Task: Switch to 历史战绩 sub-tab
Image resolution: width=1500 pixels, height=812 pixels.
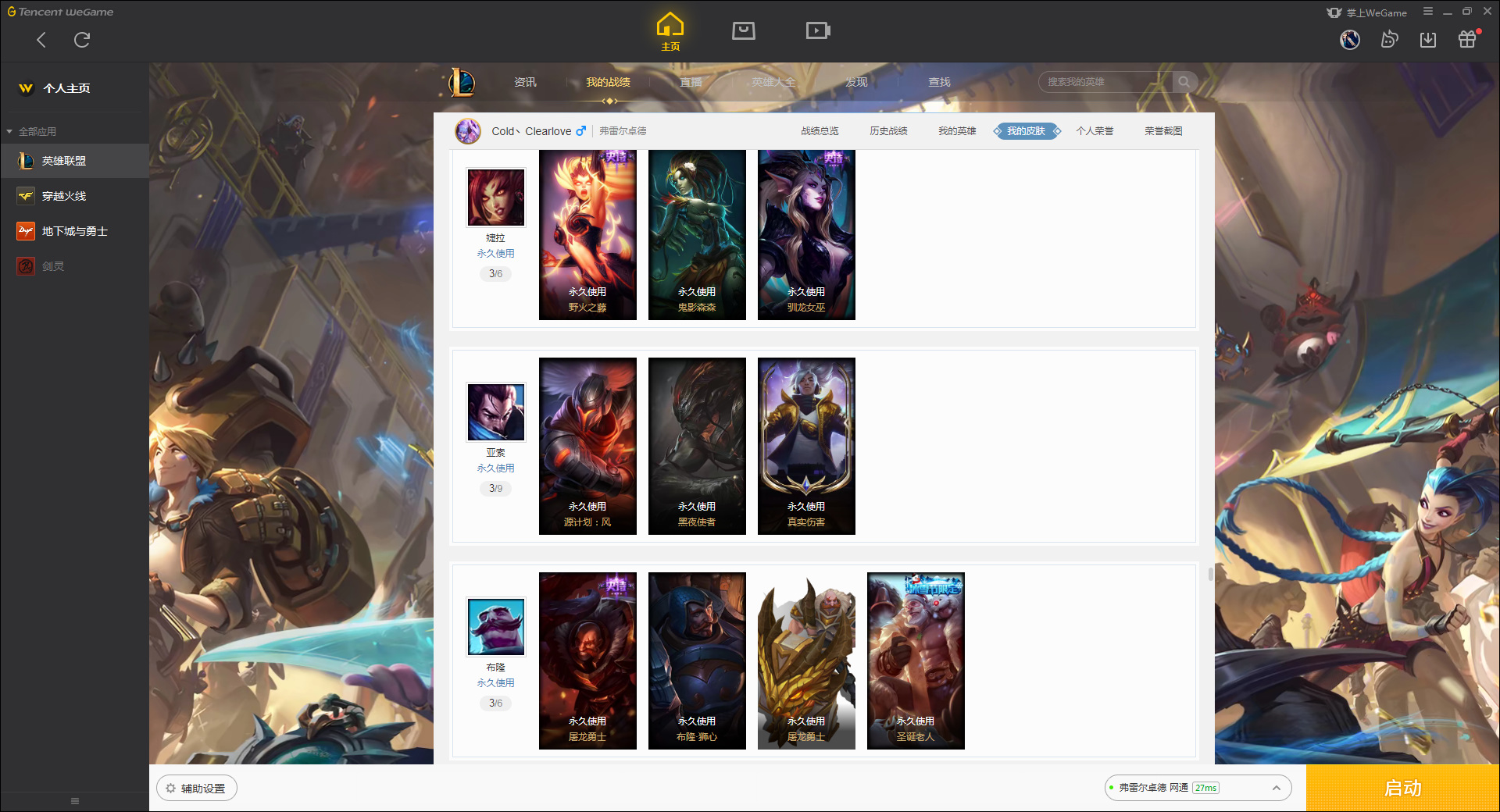Action: (x=888, y=131)
